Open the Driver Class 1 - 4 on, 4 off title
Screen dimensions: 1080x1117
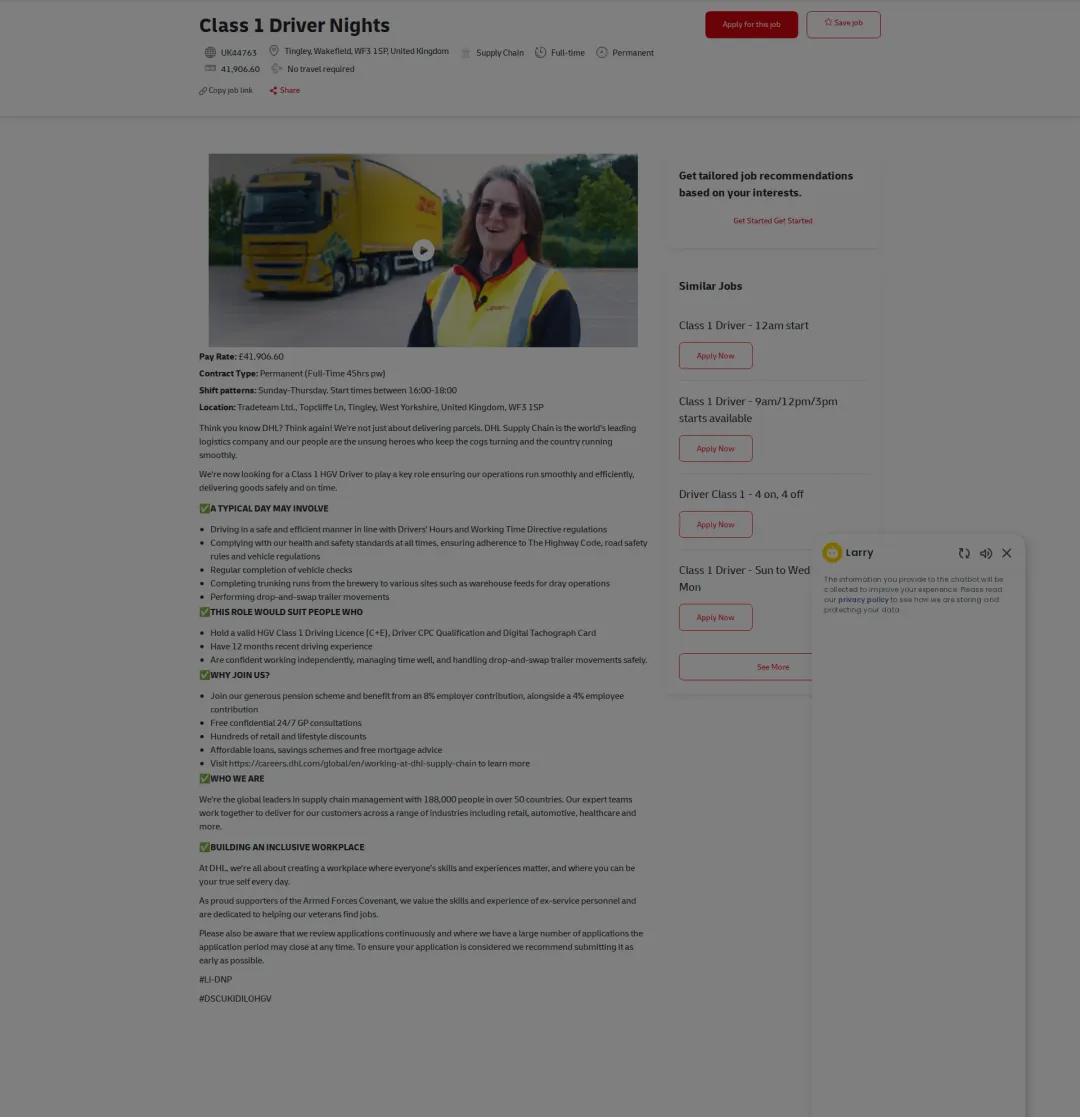(x=741, y=494)
